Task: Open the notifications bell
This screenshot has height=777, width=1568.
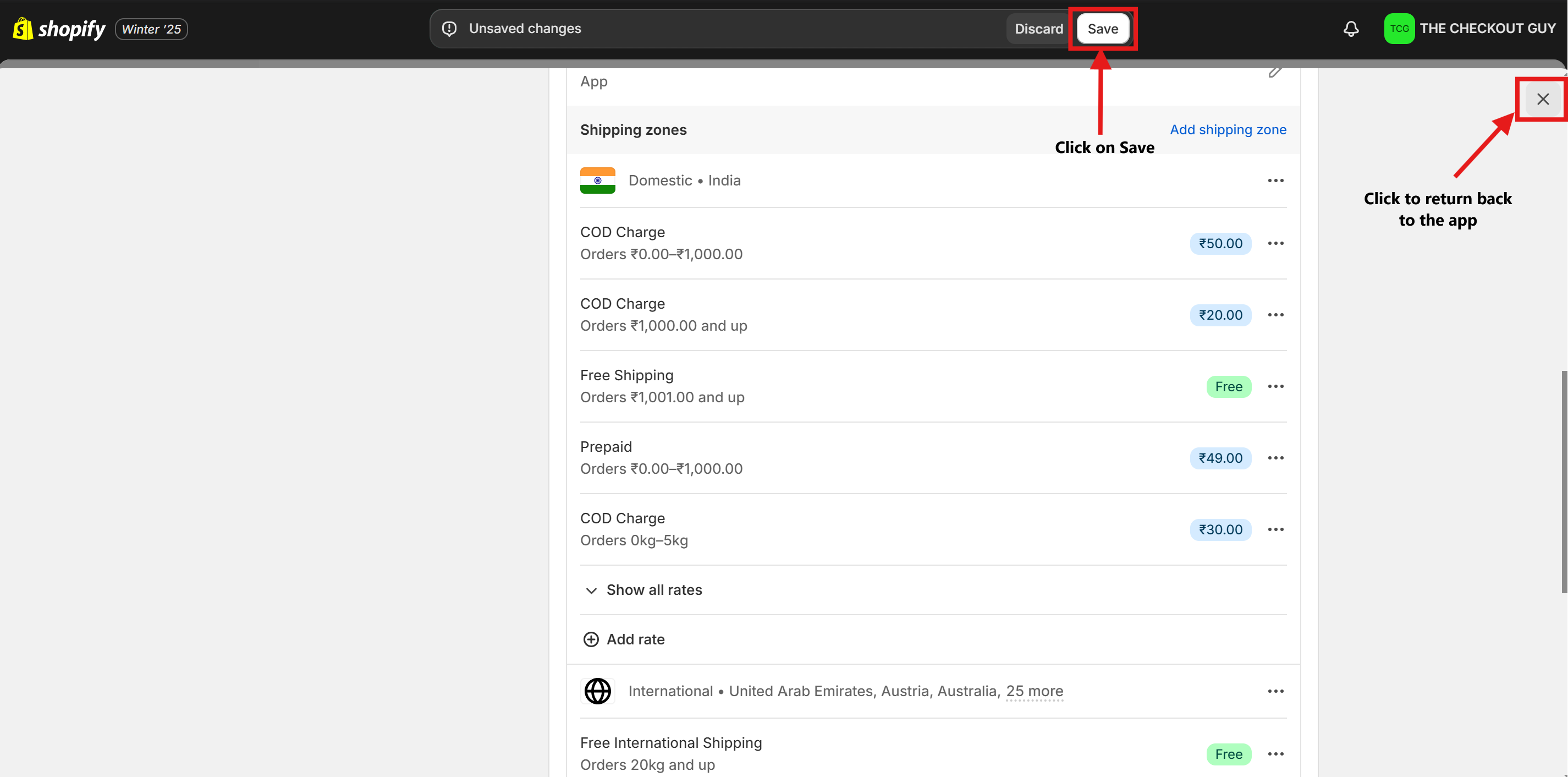Action: pos(1351,29)
